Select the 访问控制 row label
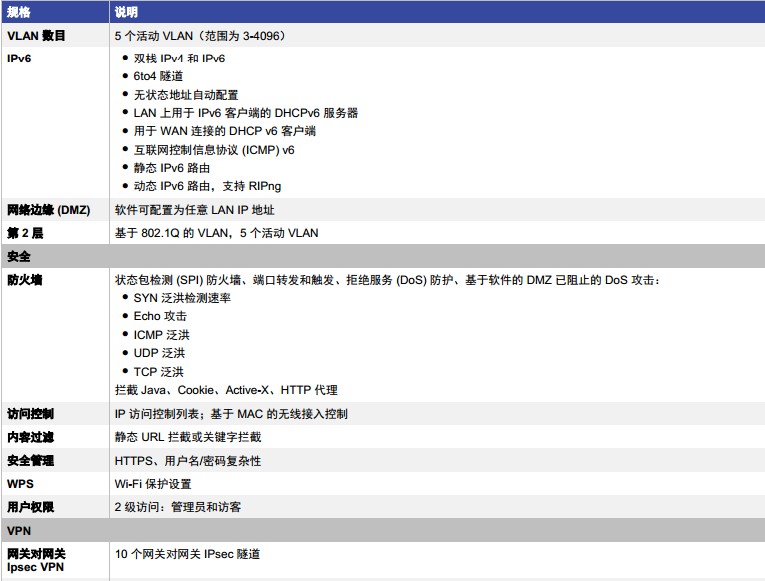The height and width of the screenshot is (581, 765). (x=31, y=414)
